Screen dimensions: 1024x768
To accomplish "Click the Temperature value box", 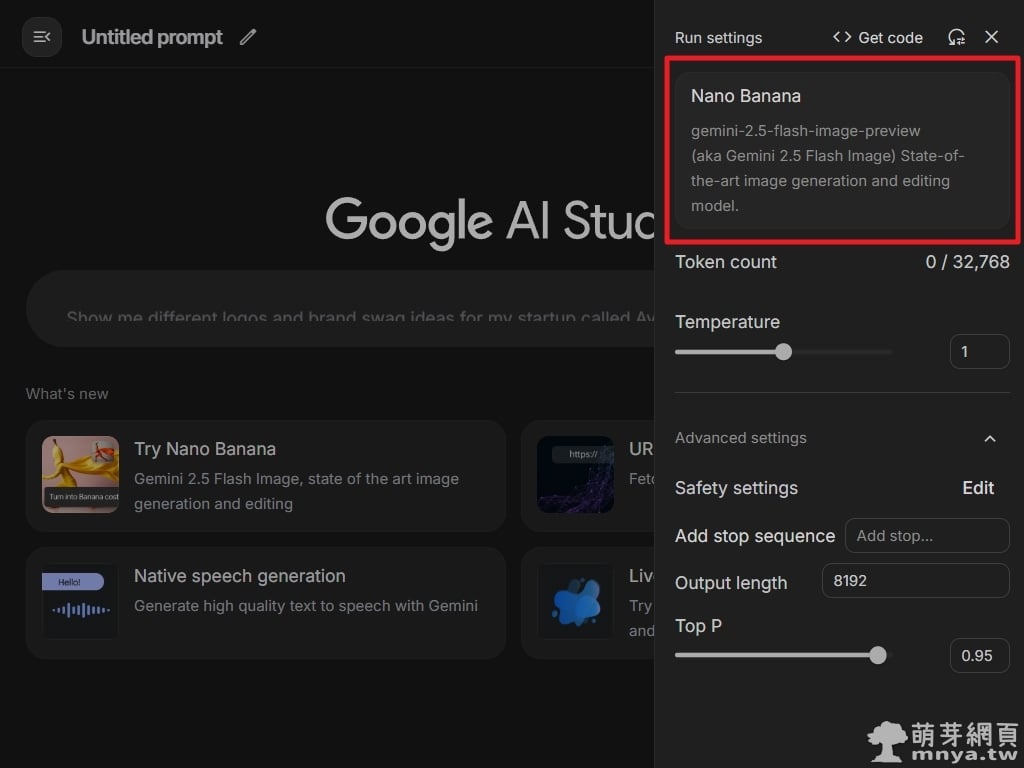I will click(x=978, y=351).
